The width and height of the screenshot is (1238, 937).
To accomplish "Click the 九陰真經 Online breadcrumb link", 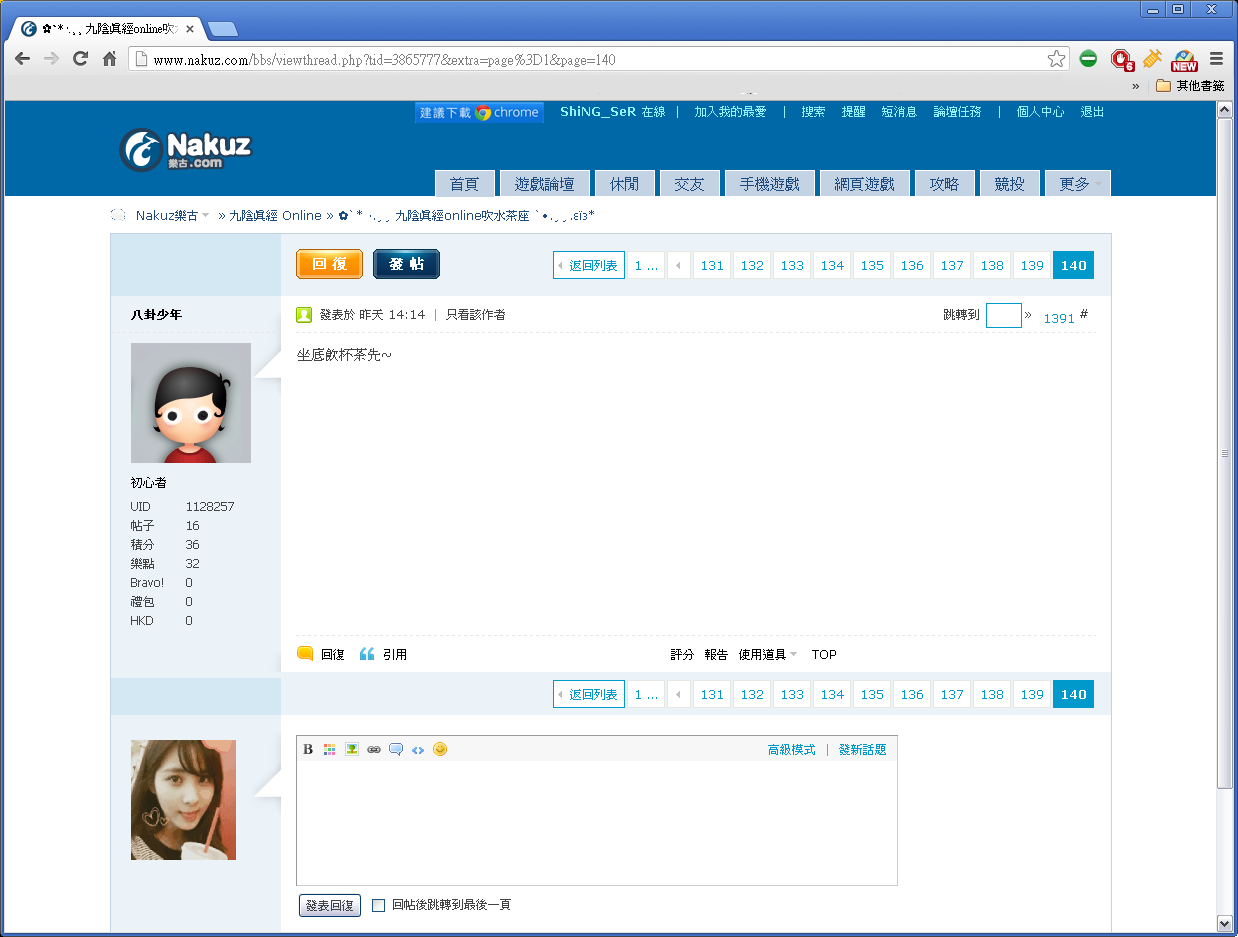I will pos(275,216).
